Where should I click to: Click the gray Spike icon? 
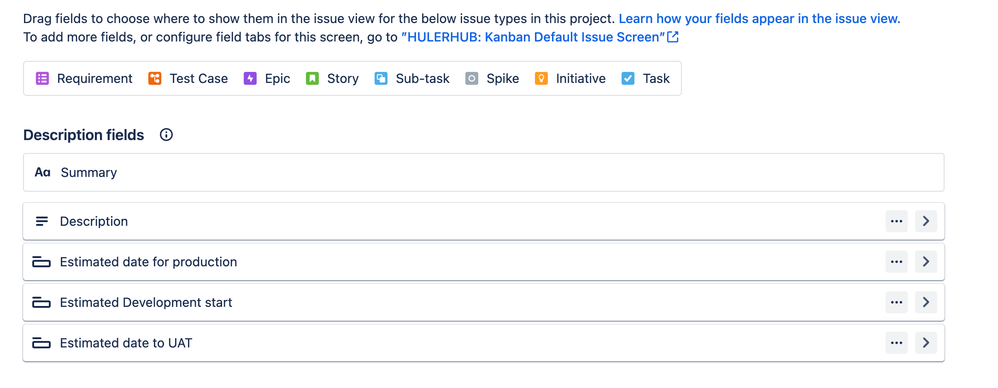point(472,79)
